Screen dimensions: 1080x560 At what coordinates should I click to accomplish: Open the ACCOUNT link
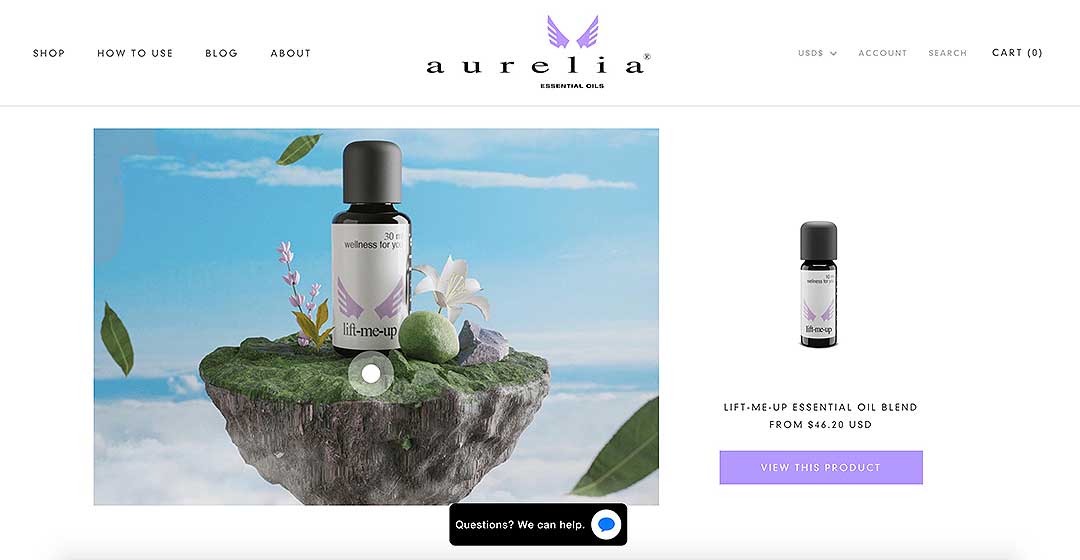(x=882, y=53)
